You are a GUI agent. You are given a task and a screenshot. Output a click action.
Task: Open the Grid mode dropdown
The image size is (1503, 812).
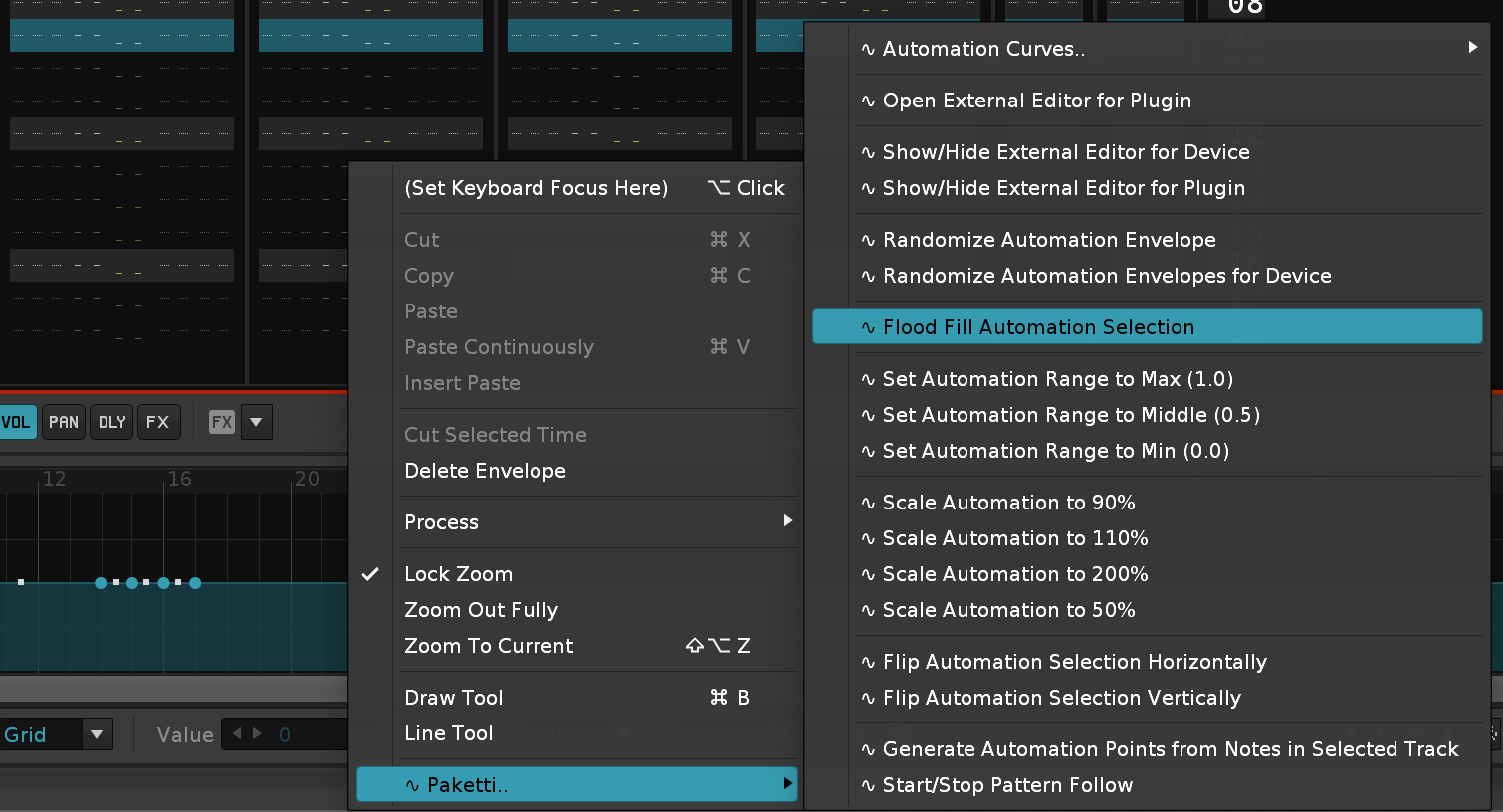click(97, 735)
